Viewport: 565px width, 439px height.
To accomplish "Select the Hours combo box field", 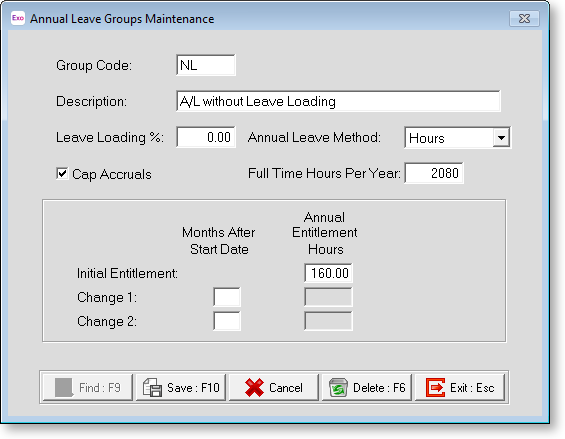I will [457, 137].
